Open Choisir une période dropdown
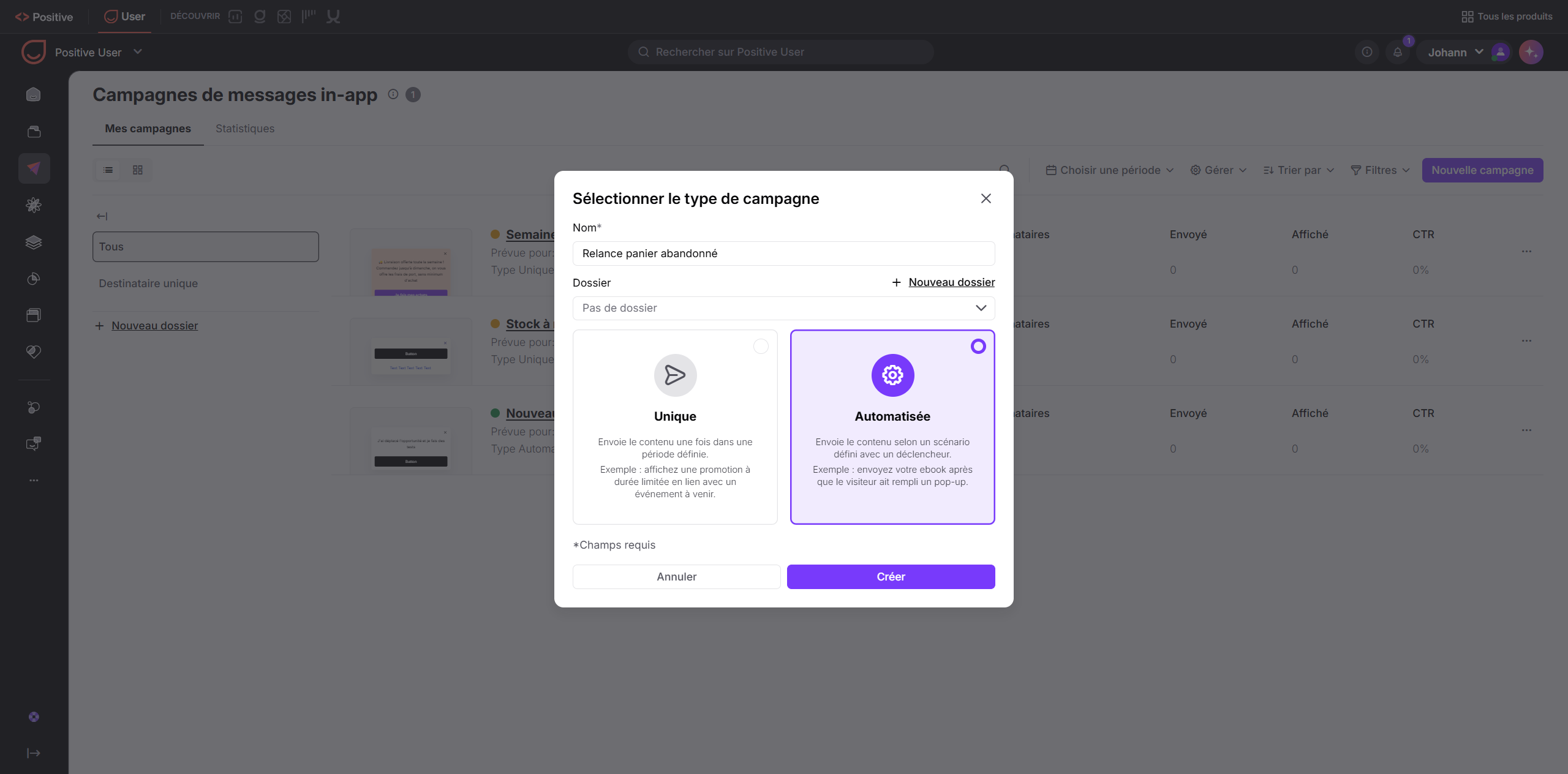This screenshot has height=774, width=1568. tap(1109, 170)
